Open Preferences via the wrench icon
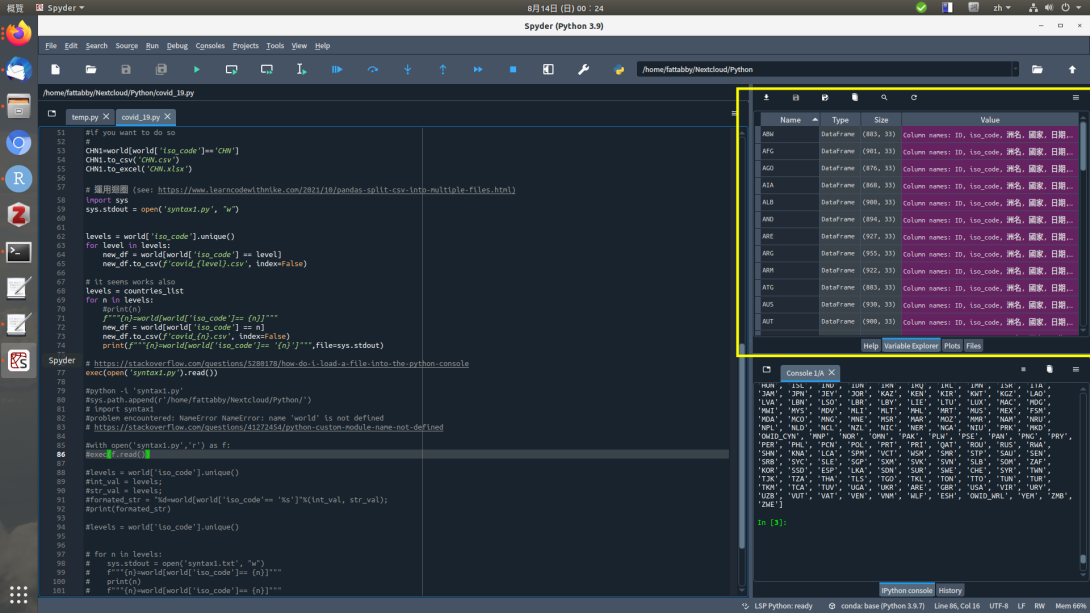Image resolution: width=1090 pixels, height=613 pixels. pos(584,69)
